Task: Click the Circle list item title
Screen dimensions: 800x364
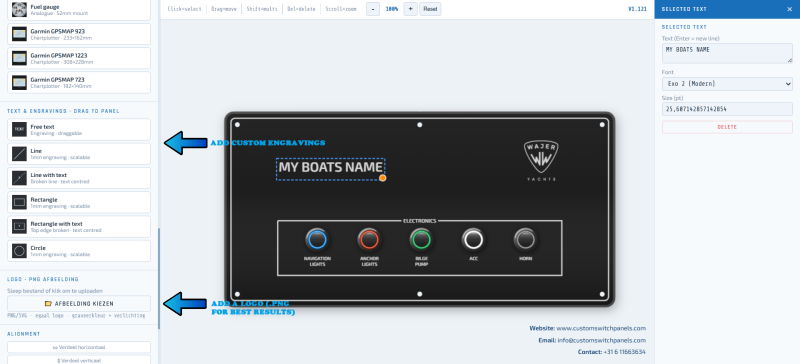Action: click(38, 248)
